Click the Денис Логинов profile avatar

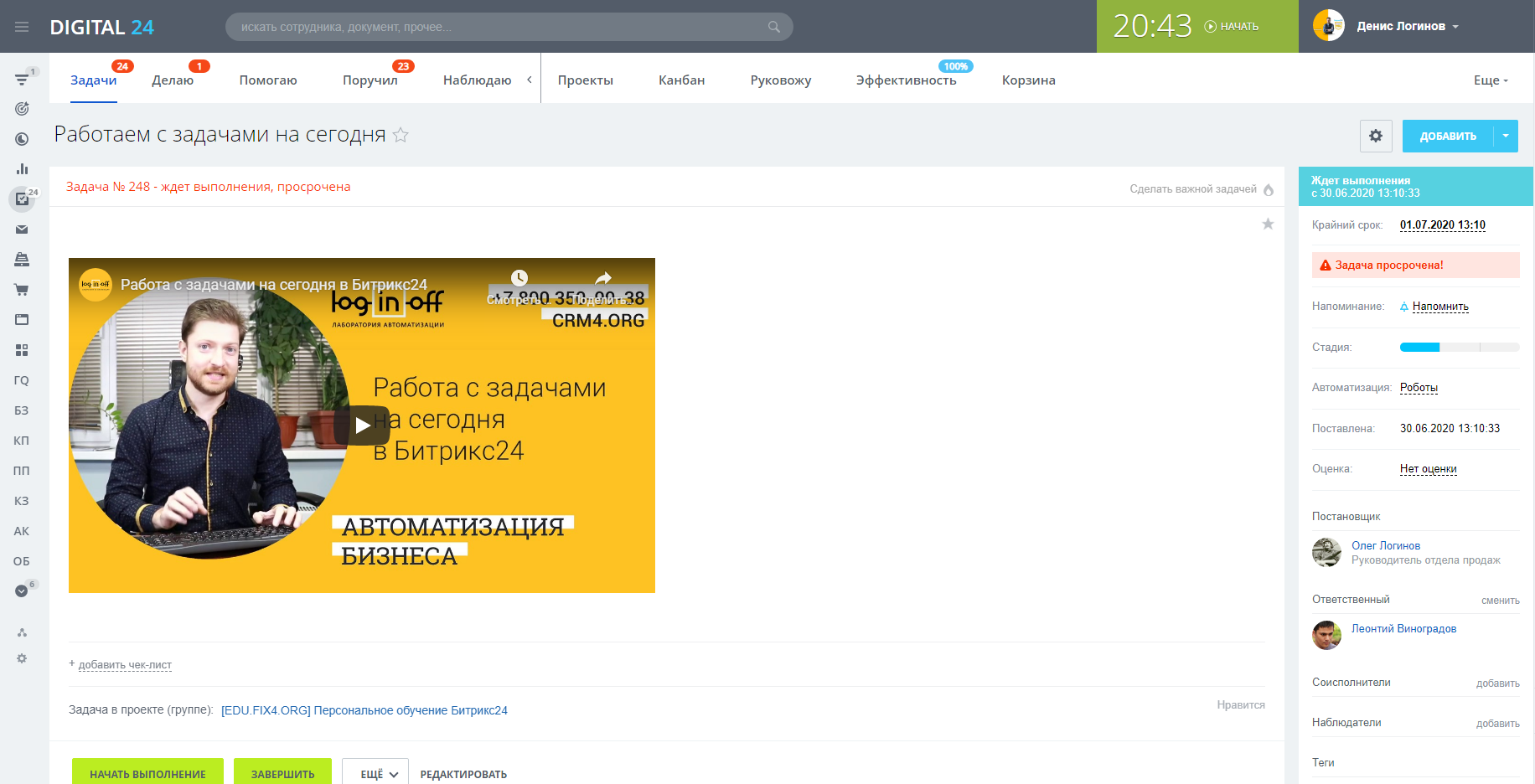1328,26
